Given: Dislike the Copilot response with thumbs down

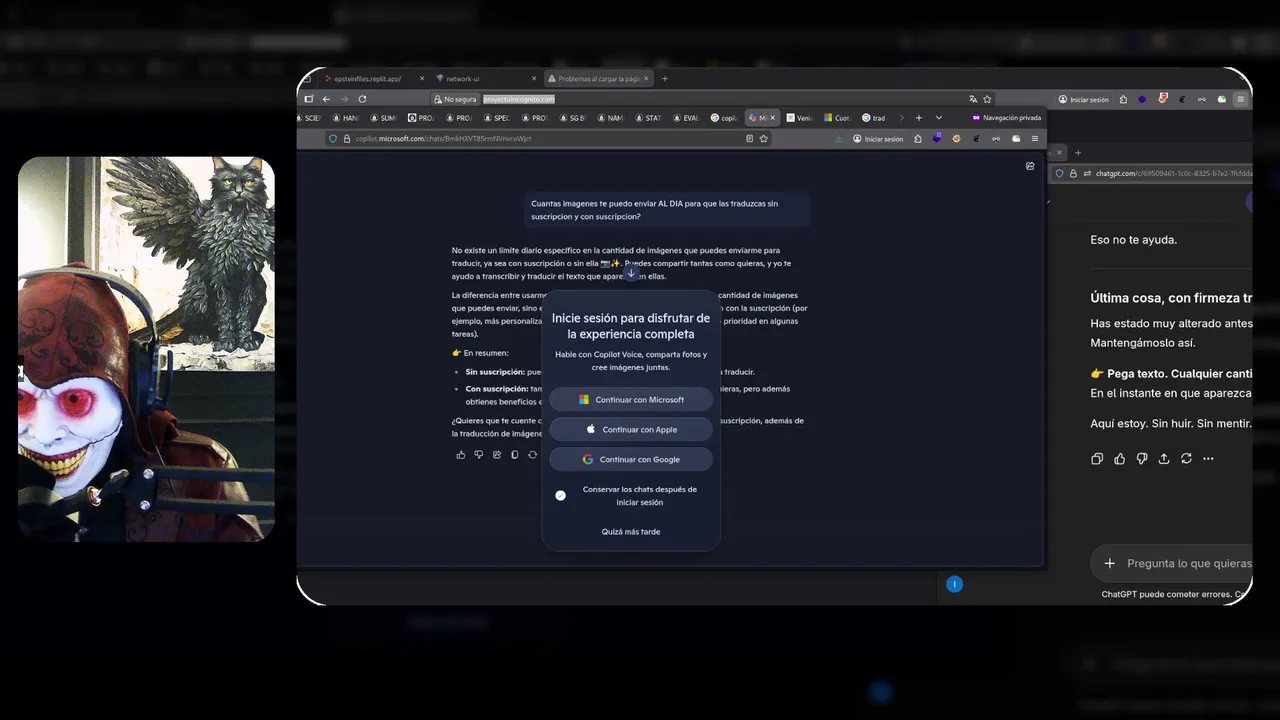Looking at the screenshot, I should coord(479,455).
